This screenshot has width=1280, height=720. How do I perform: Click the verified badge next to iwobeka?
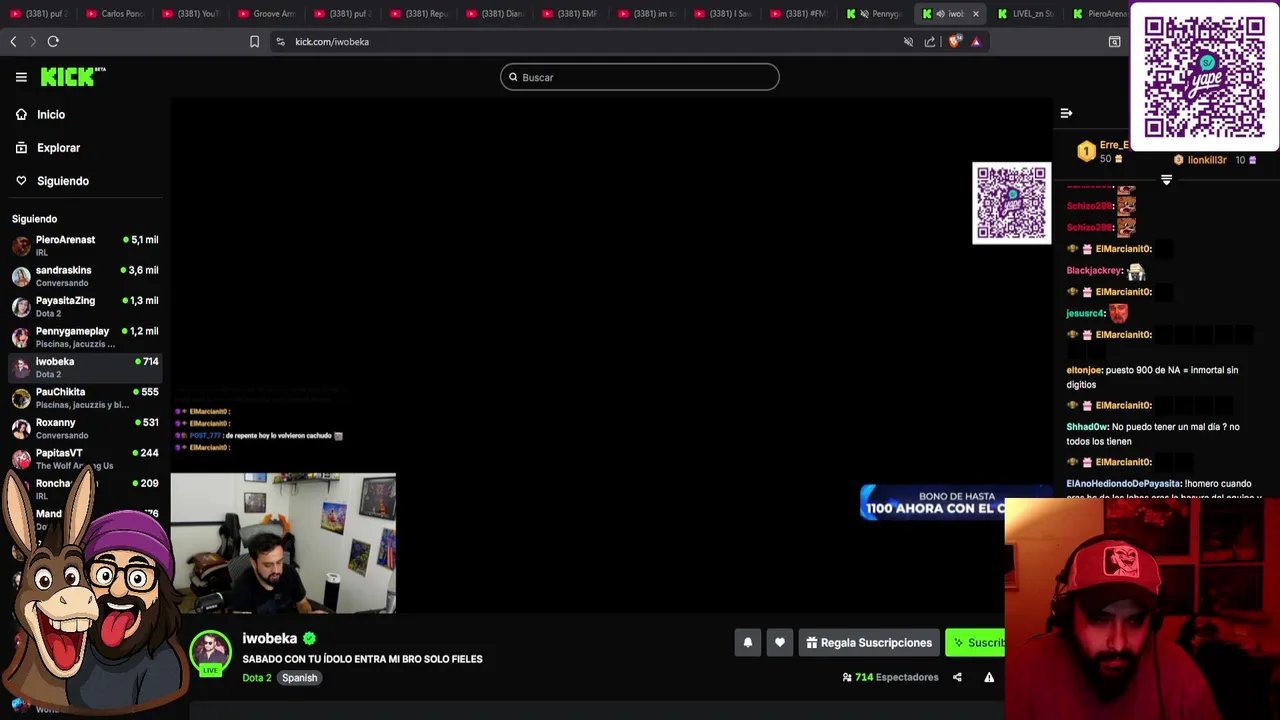309,638
